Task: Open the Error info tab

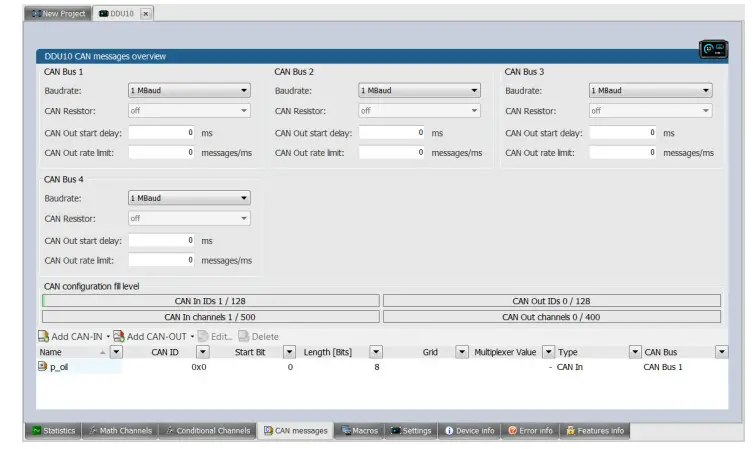Action: (x=531, y=430)
